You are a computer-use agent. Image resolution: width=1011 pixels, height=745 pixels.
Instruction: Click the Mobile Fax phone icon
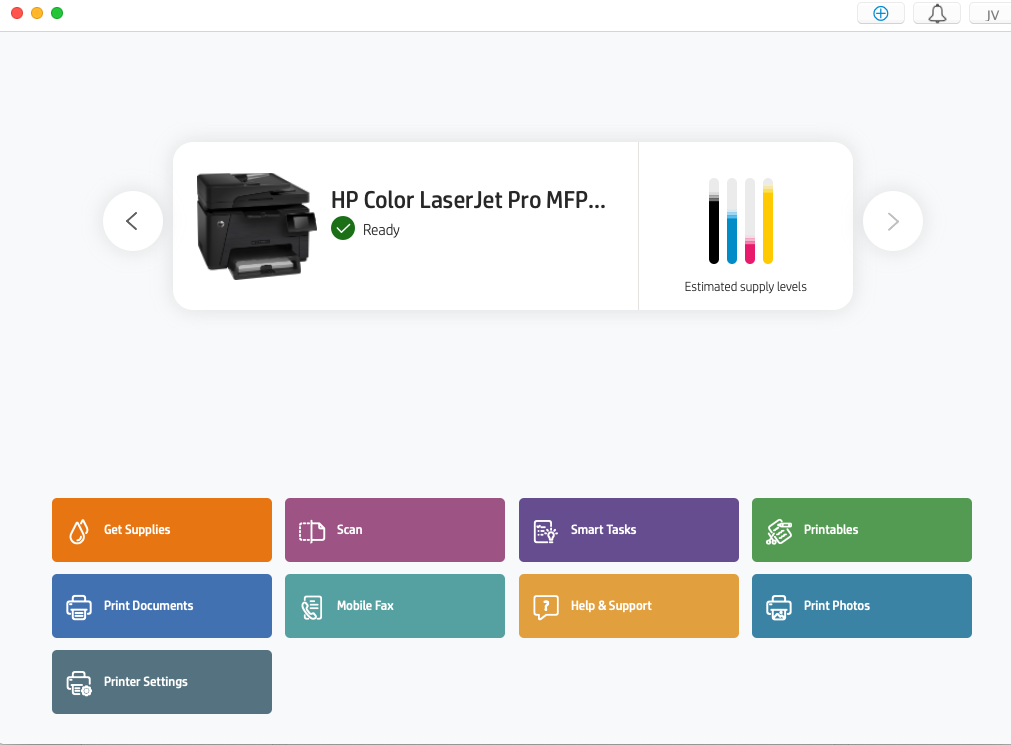312,608
